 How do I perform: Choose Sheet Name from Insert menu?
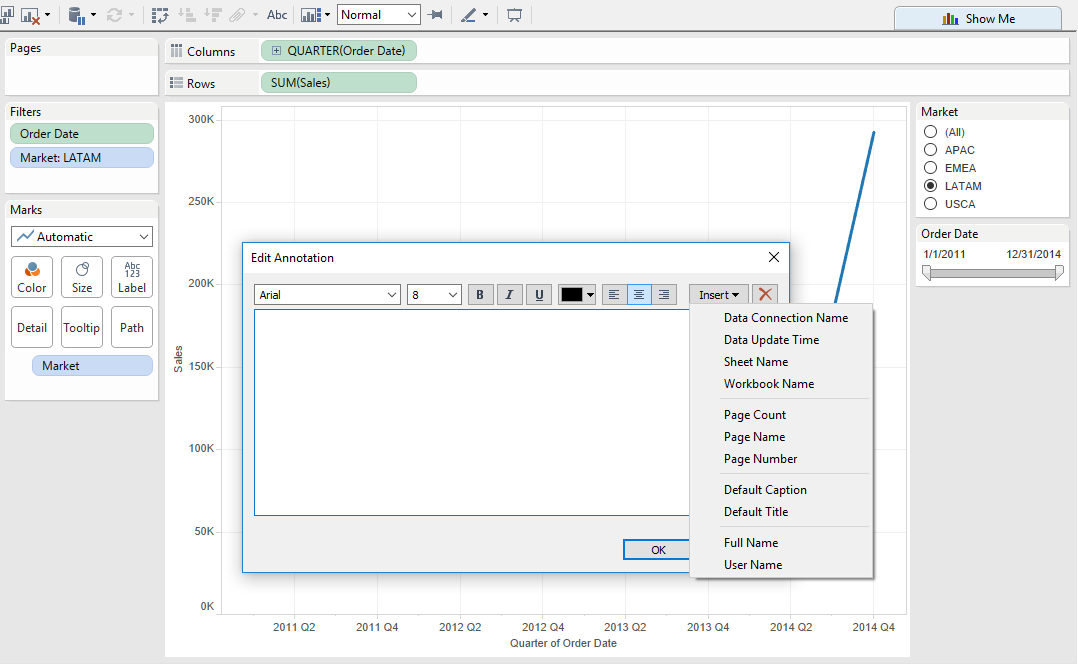pyautogui.click(x=756, y=362)
